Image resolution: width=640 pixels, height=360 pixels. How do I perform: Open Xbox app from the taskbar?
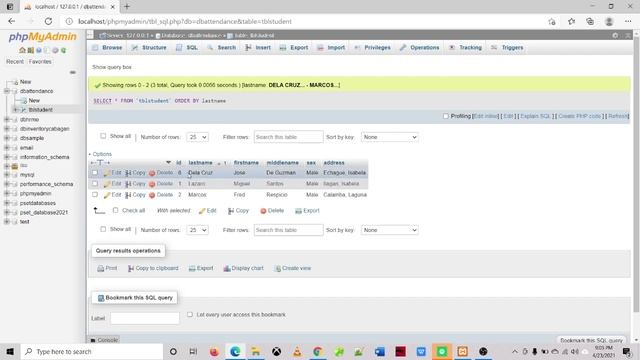tap(276, 351)
